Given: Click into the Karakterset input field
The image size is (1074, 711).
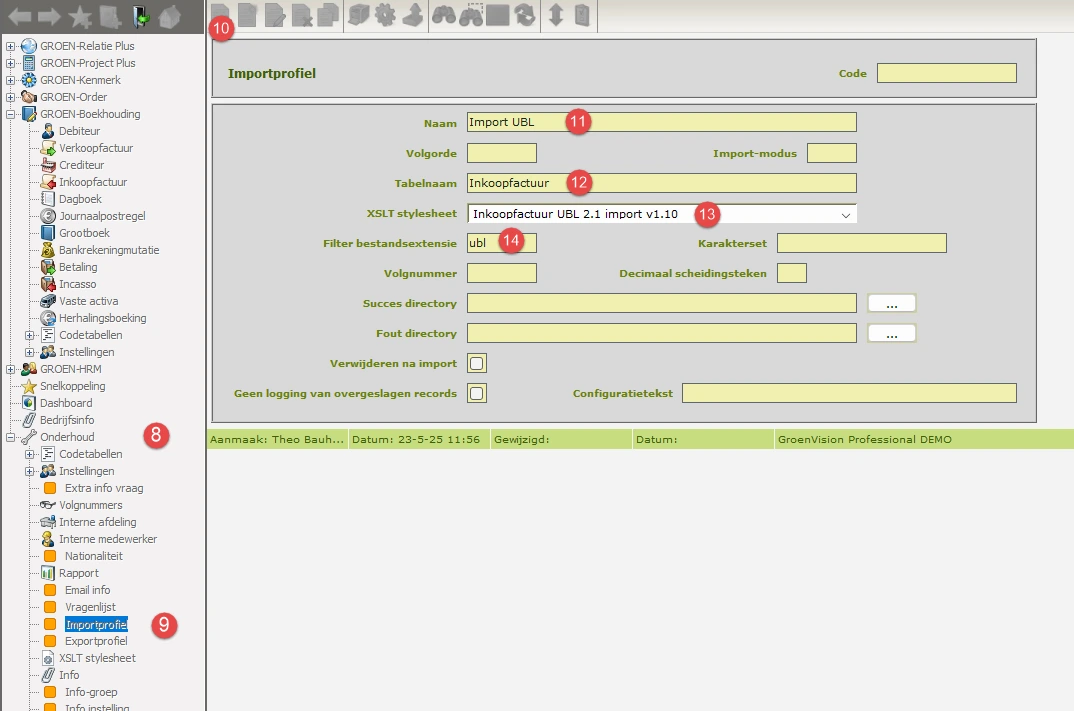Looking at the screenshot, I should pos(861,243).
